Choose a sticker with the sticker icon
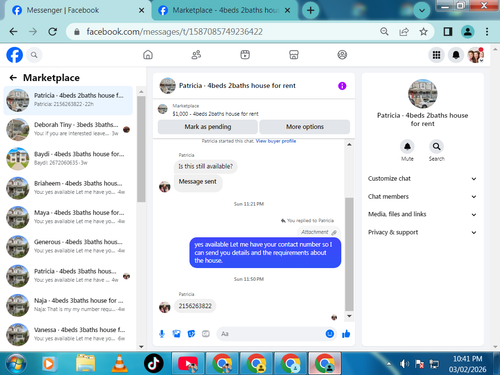 [191, 334]
